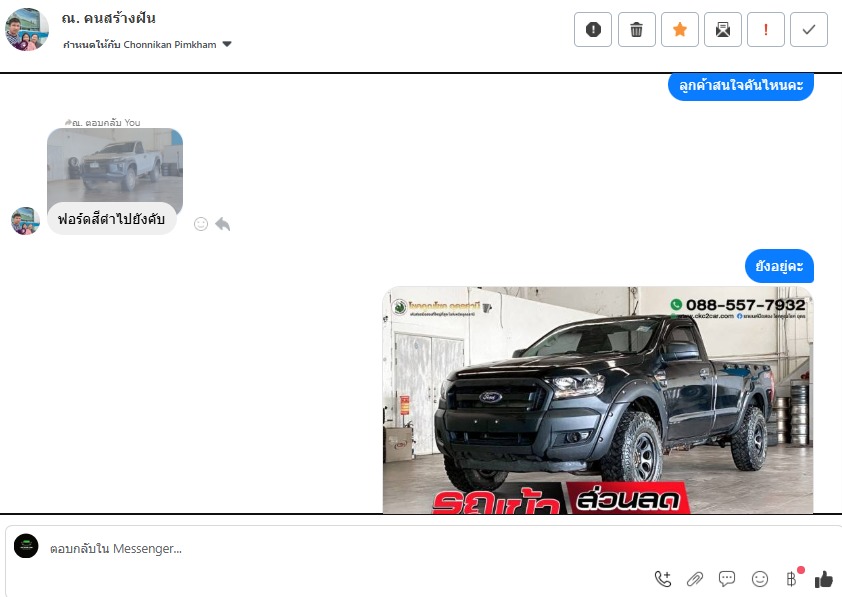
Task: Delete conversation with trash icon
Action: (x=636, y=30)
